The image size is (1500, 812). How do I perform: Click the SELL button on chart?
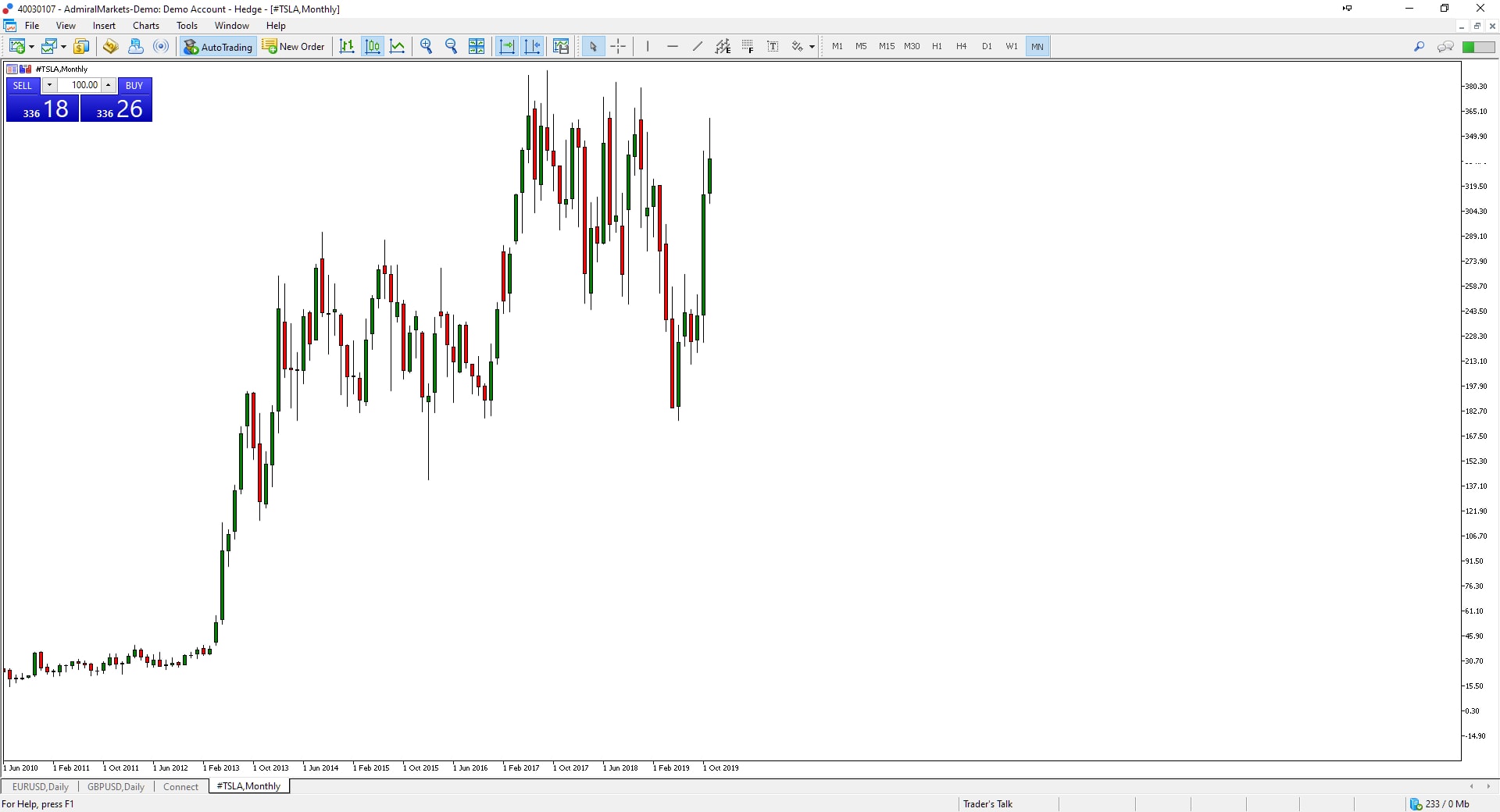[x=23, y=85]
